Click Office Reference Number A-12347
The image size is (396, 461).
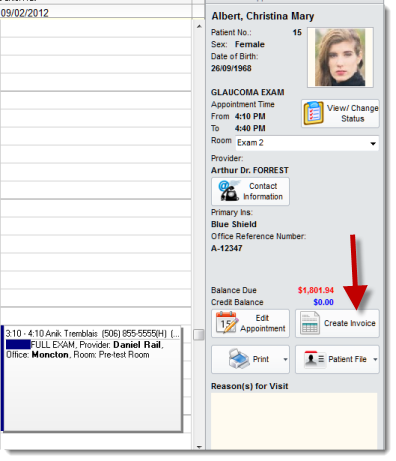pos(227,248)
